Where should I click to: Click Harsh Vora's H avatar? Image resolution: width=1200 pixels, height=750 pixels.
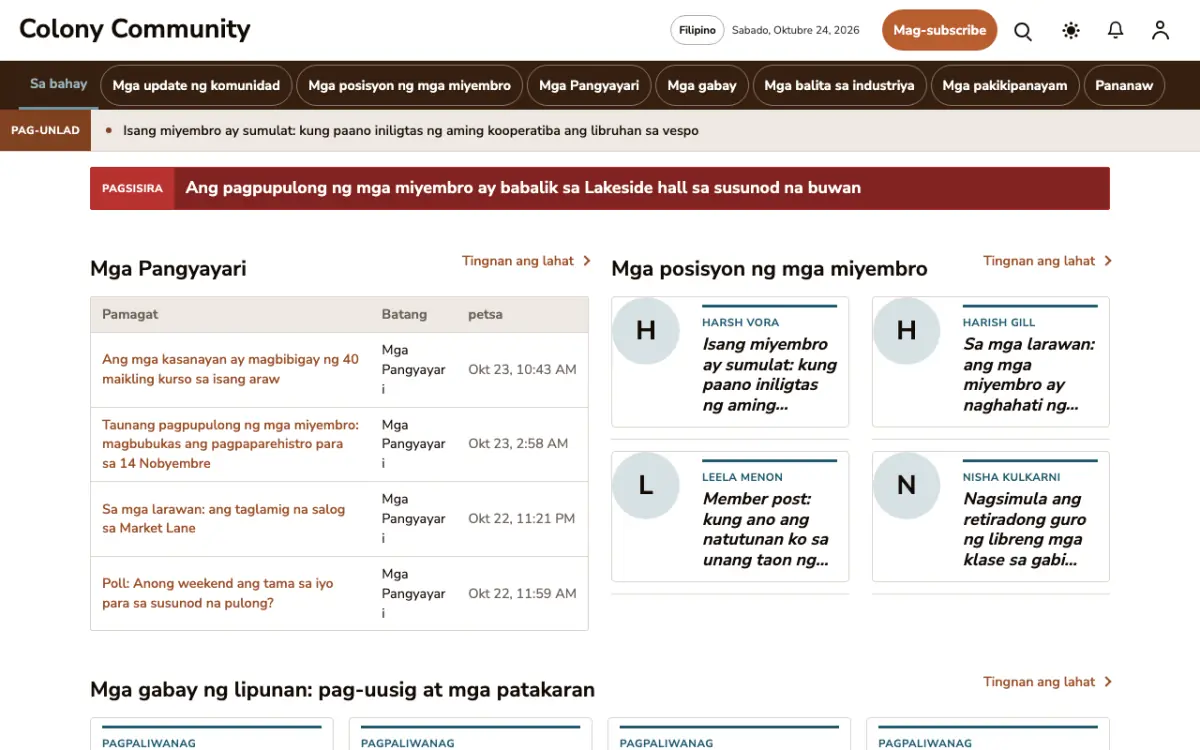pos(646,330)
